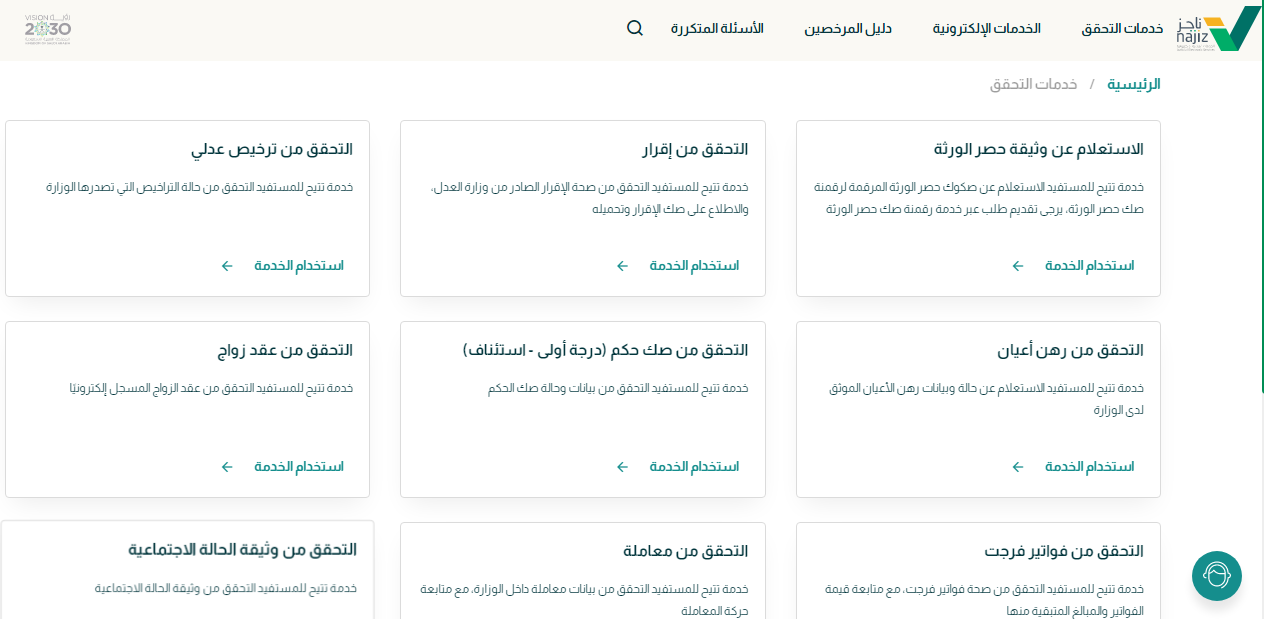Click arrow icon on التحقق من إقرار card

click(622, 266)
